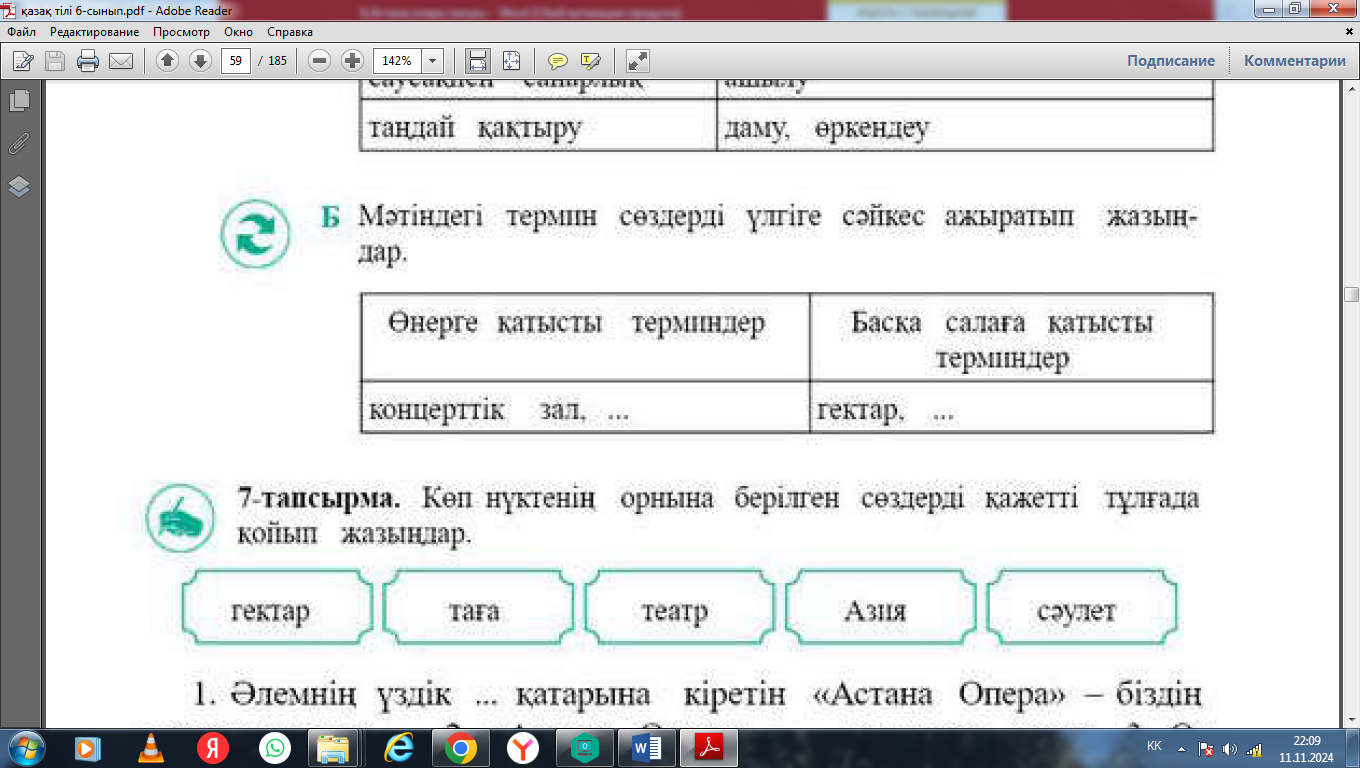Click the 142% zoom combo box
The width and height of the screenshot is (1360, 768).
tap(397, 61)
